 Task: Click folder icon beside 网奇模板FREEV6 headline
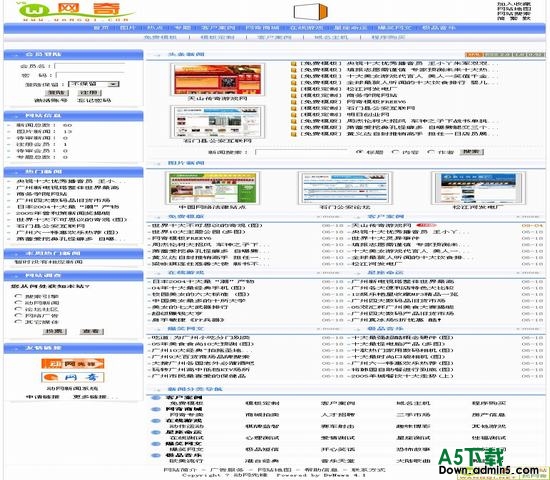coord(294,102)
